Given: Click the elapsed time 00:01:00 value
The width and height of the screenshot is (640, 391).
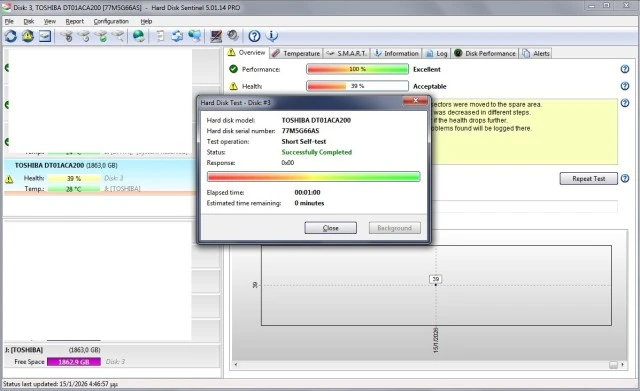Looking at the screenshot, I should click(x=307, y=192).
